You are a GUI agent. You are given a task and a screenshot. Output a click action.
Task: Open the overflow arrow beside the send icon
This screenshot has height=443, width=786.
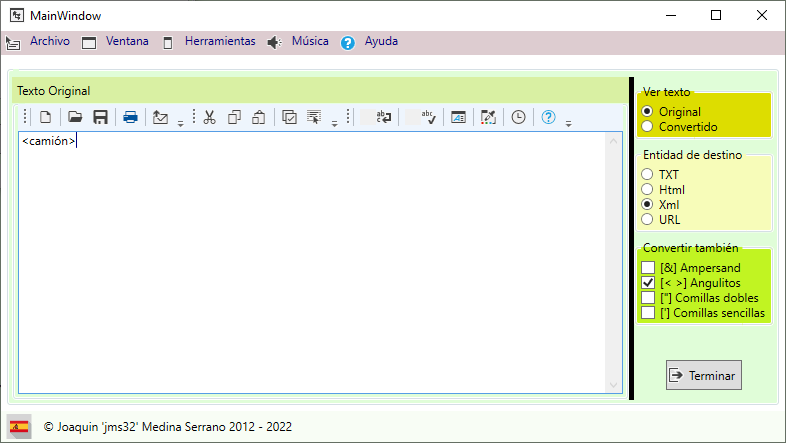[x=180, y=124]
